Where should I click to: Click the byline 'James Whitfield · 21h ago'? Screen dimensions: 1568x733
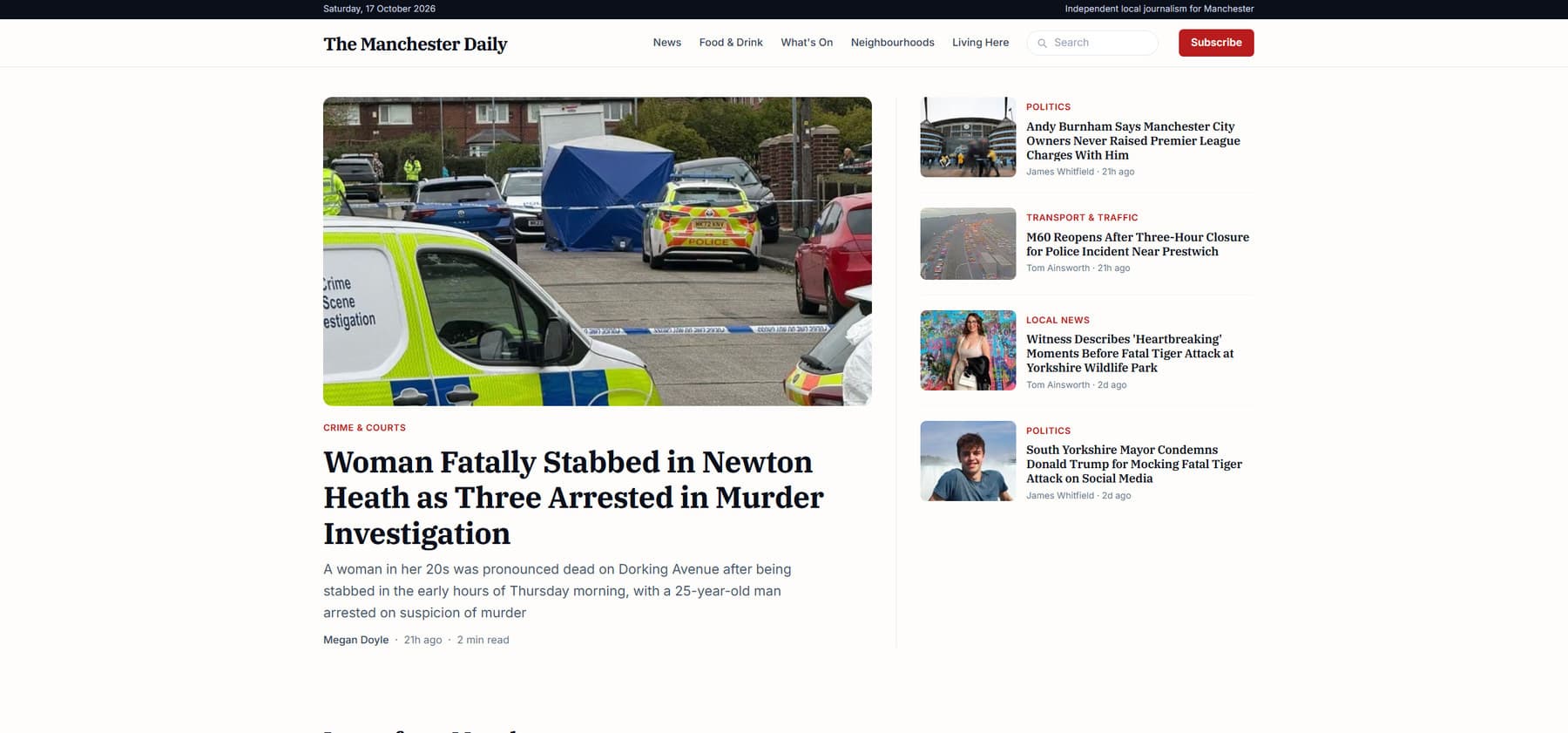(1080, 172)
